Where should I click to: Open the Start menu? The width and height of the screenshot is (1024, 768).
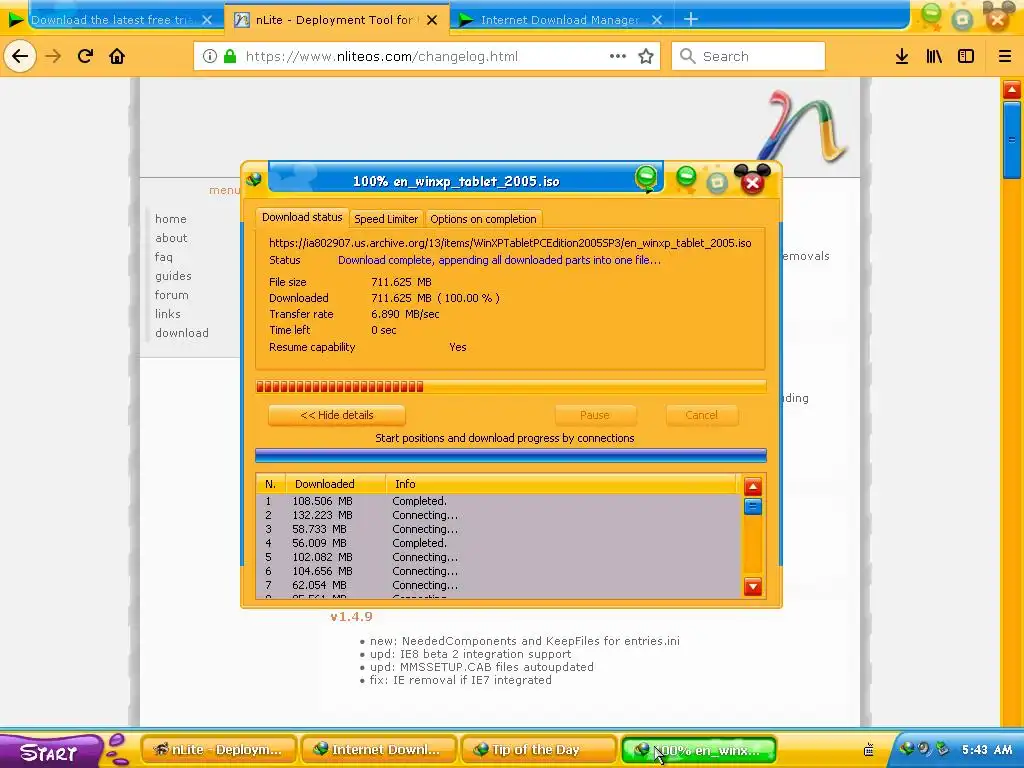[x=51, y=750]
